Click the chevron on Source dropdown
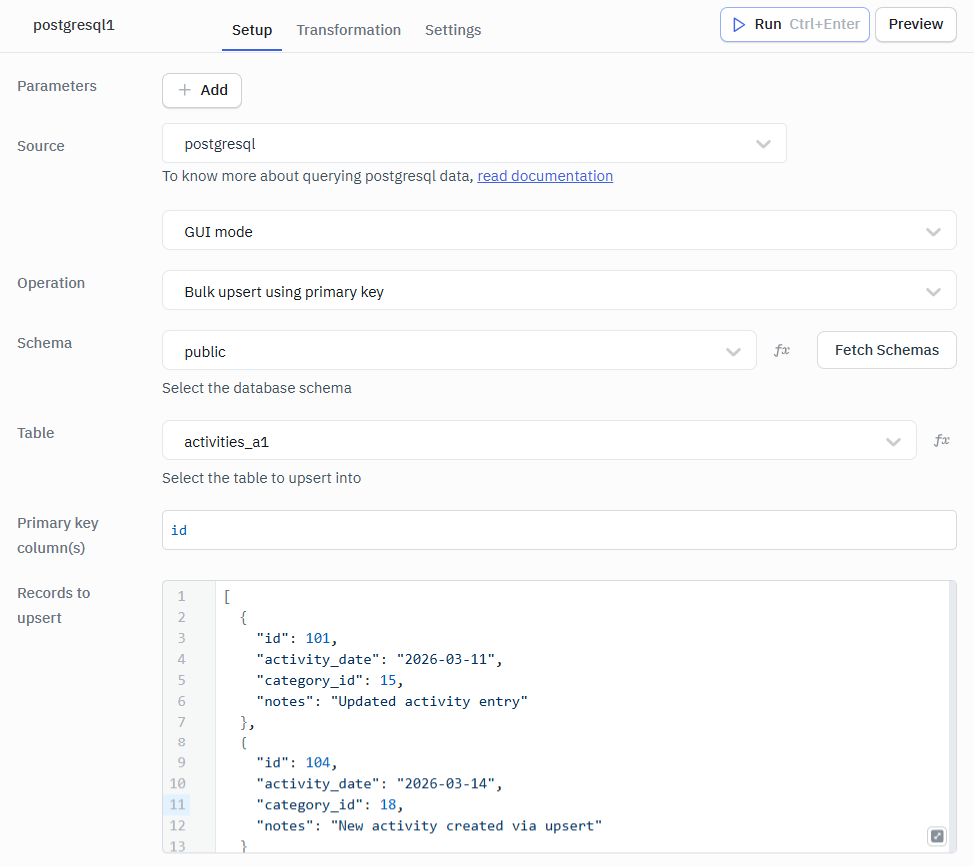This screenshot has height=866, width=974. pyautogui.click(x=763, y=143)
